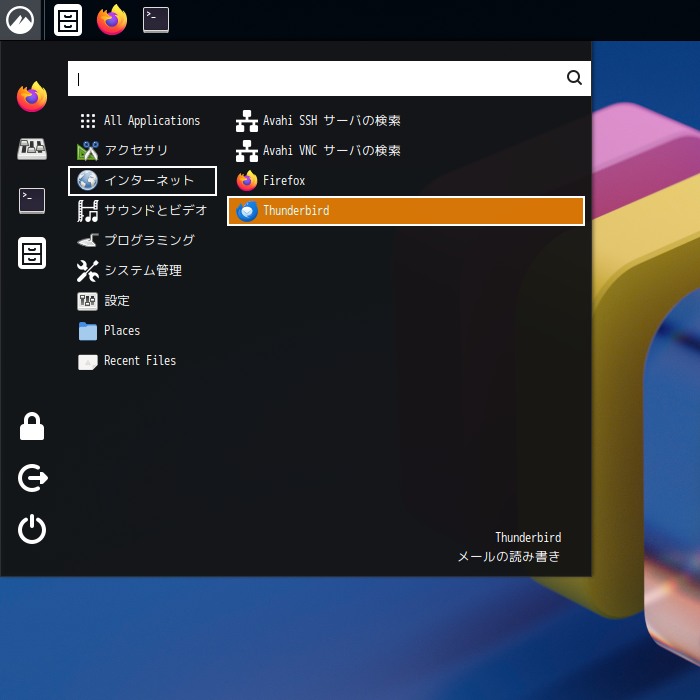Select the サウンドとビデオ category

(142, 210)
